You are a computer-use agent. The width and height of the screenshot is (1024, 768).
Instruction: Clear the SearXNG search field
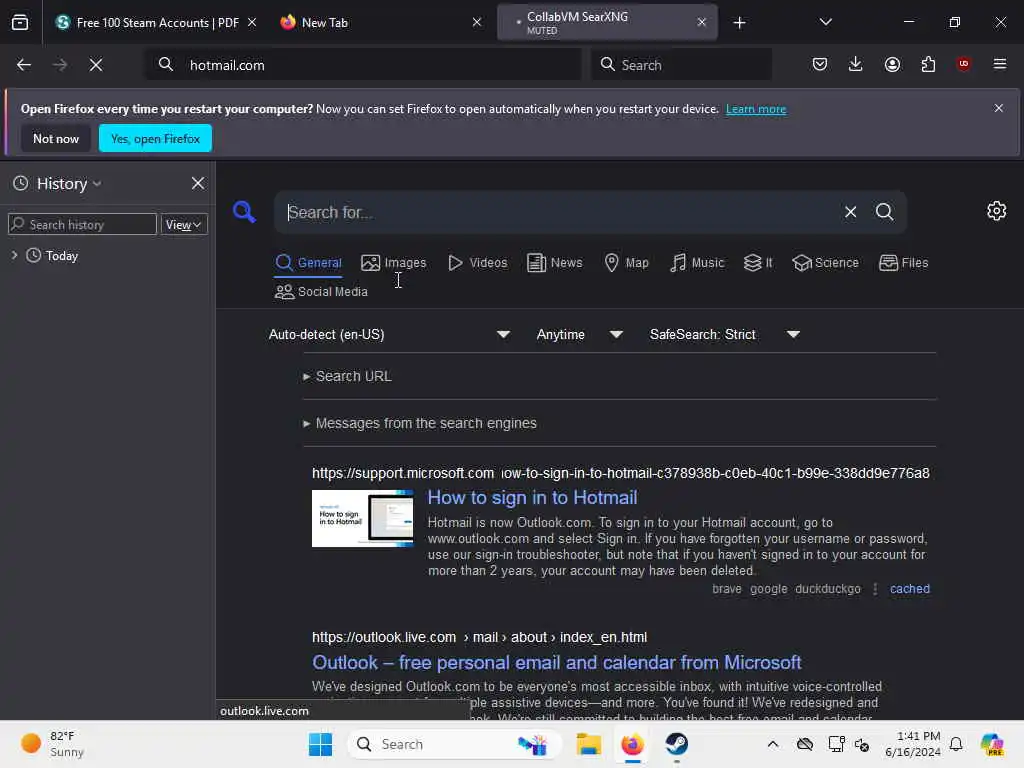850,212
